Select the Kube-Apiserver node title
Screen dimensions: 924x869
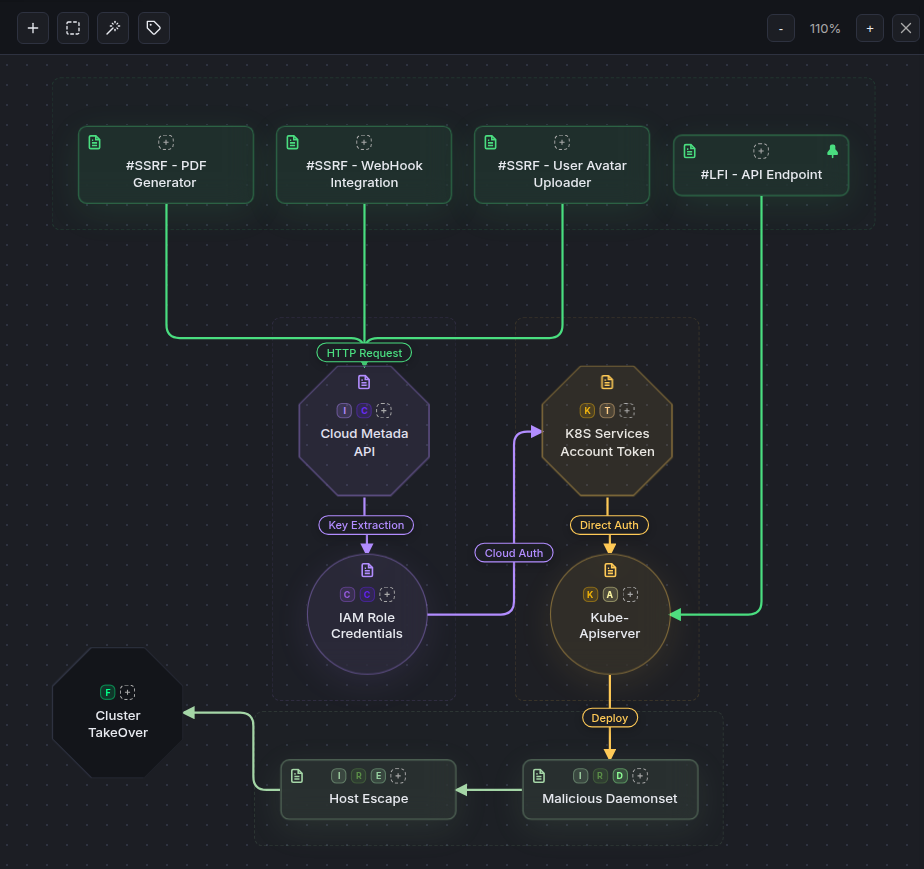pyautogui.click(x=609, y=626)
